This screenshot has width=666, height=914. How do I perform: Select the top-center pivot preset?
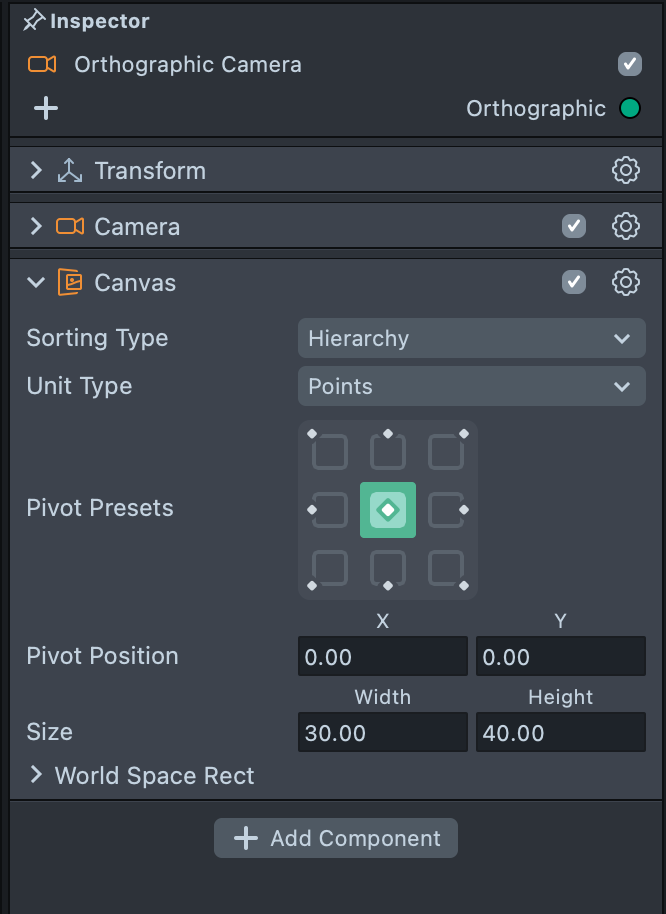point(387,452)
